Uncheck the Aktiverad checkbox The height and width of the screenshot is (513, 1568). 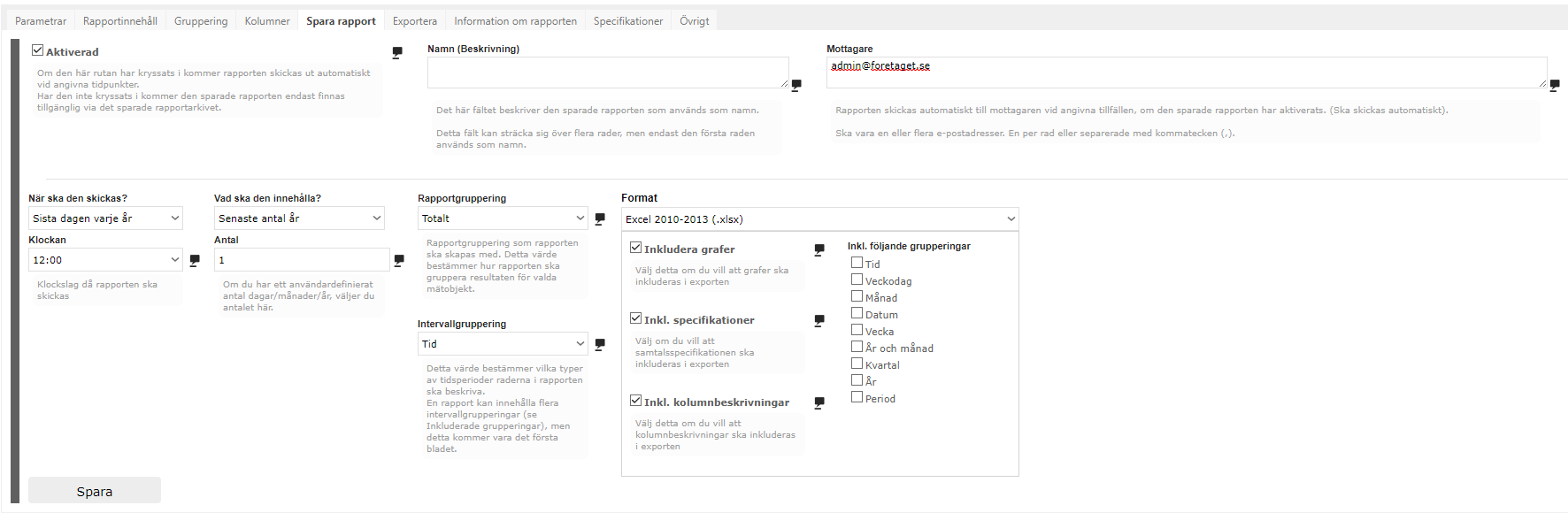(x=37, y=50)
